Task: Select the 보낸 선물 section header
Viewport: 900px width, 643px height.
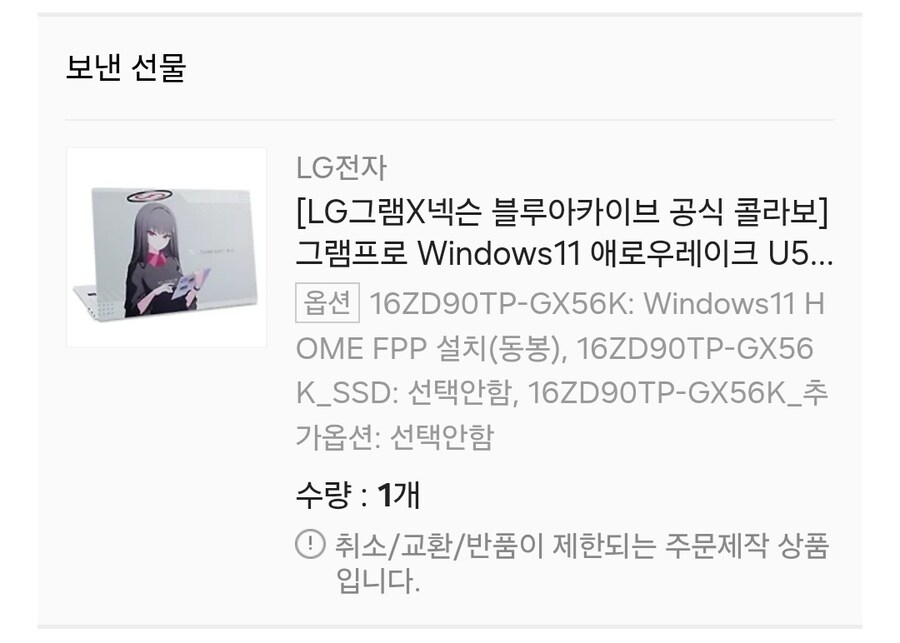Action: pyautogui.click(x=126, y=67)
